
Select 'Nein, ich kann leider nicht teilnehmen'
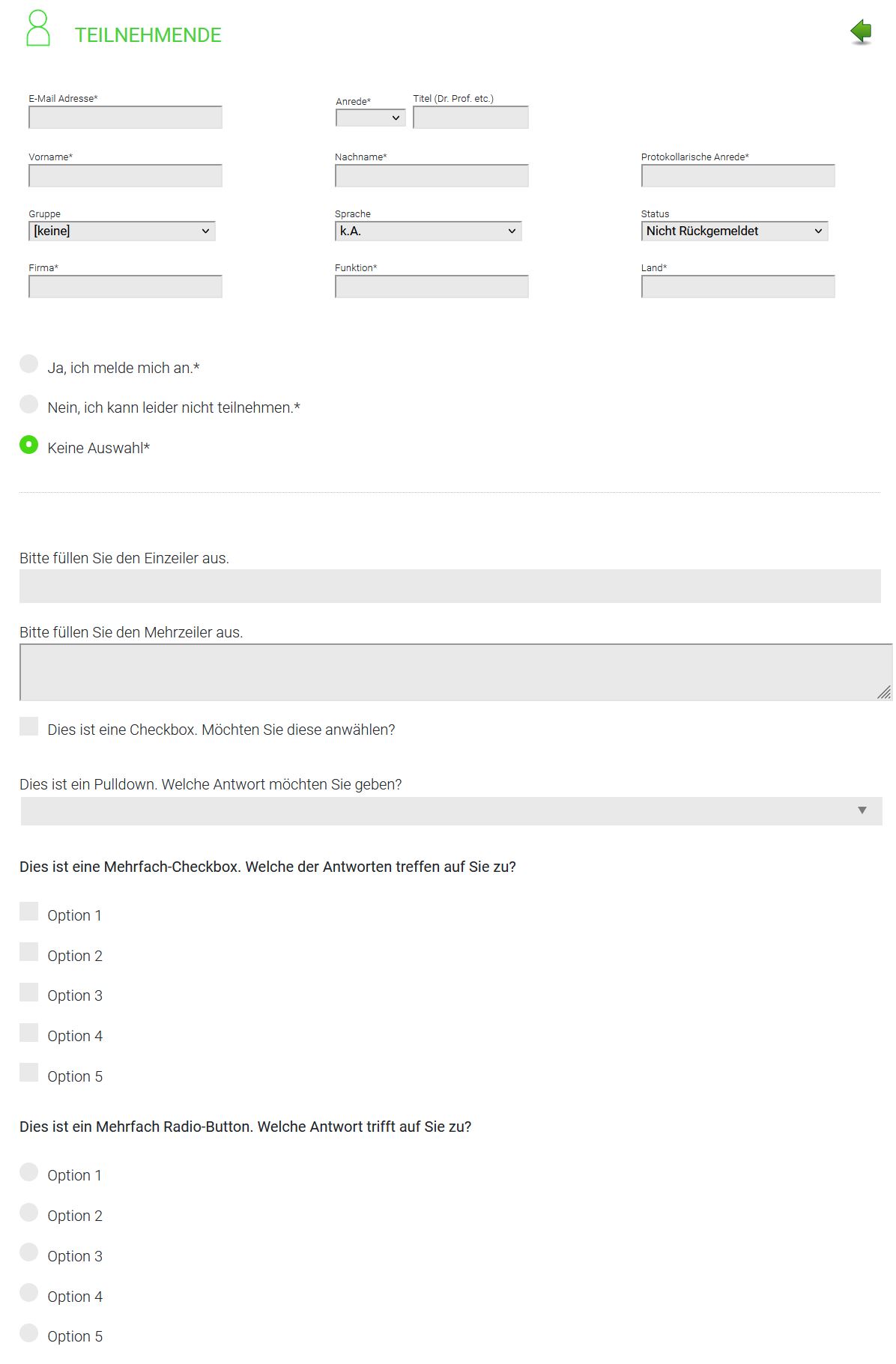click(x=28, y=404)
